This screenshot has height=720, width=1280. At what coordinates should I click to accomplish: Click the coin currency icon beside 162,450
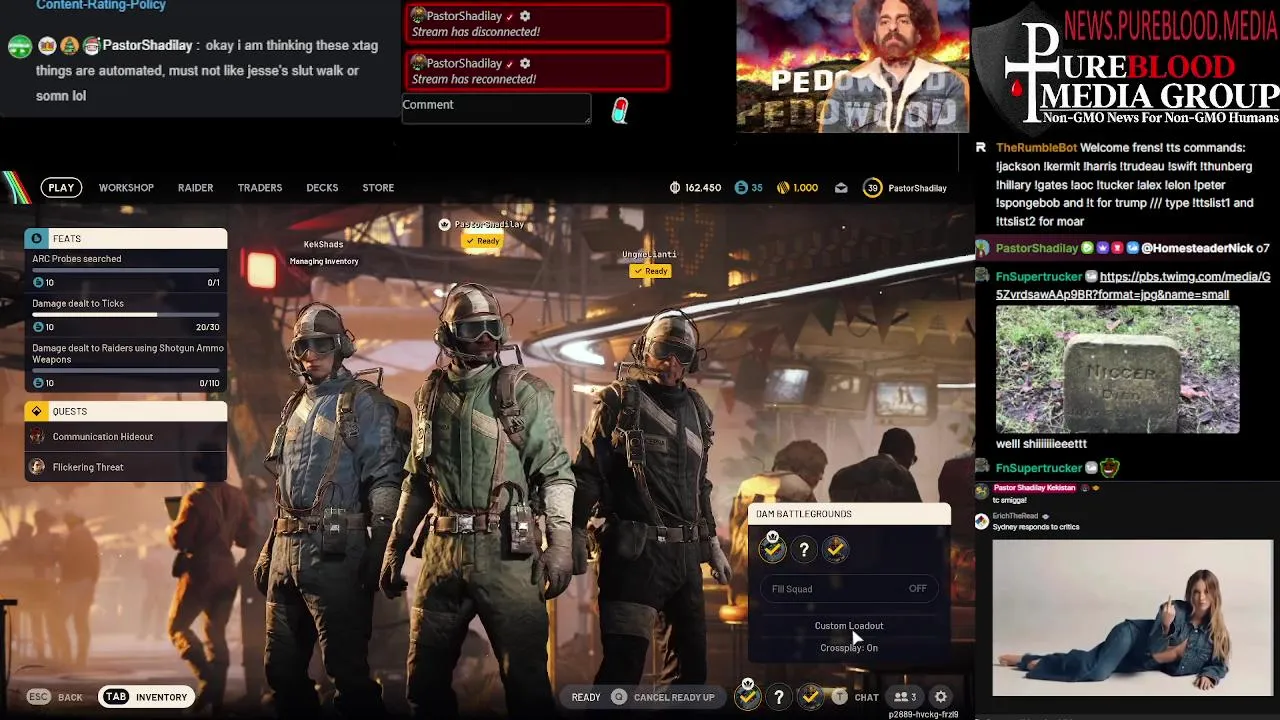coord(675,187)
